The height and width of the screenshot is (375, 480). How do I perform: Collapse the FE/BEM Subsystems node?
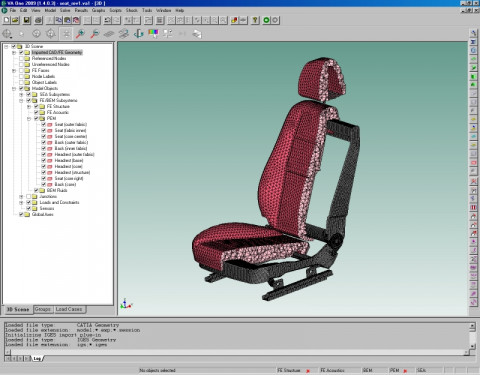pyautogui.click(x=21, y=100)
